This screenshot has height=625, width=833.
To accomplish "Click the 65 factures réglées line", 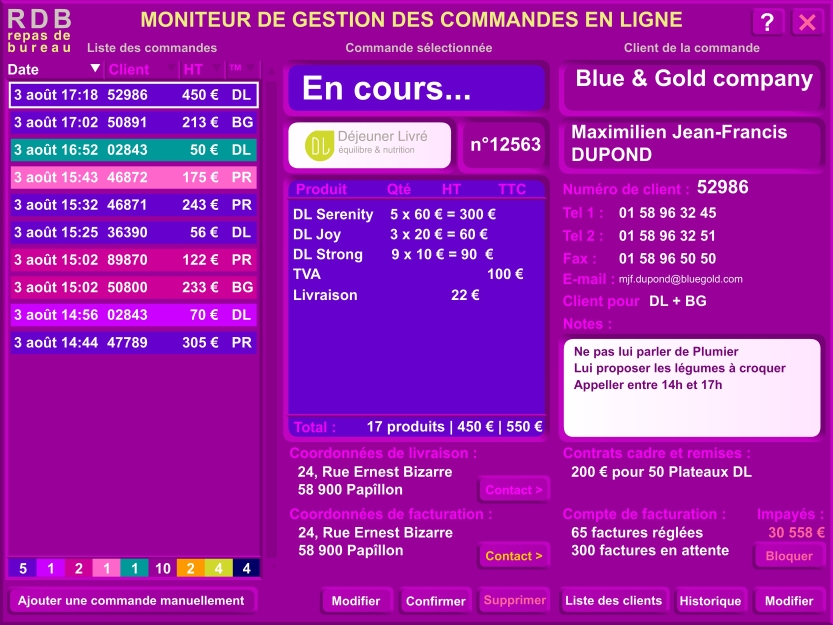I will [637, 533].
